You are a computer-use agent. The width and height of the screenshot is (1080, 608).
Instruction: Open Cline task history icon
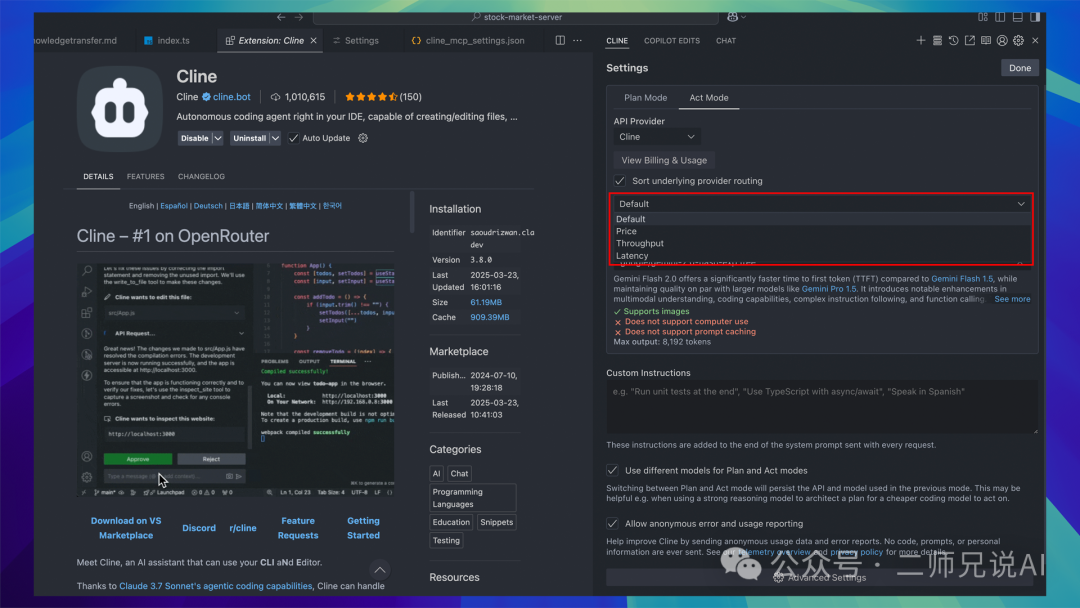point(953,41)
